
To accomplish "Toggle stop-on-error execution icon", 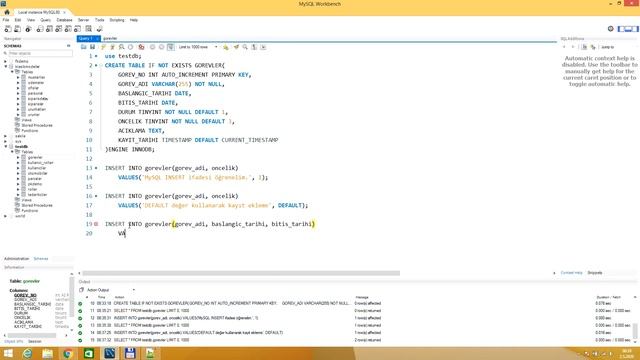I will tap(141, 47).
